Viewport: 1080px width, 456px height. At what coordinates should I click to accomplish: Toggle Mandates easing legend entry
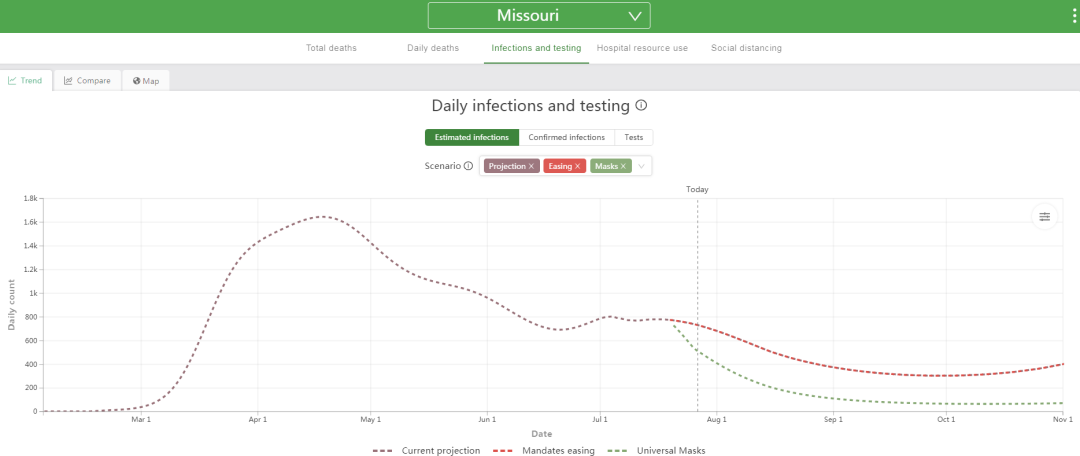coord(544,450)
